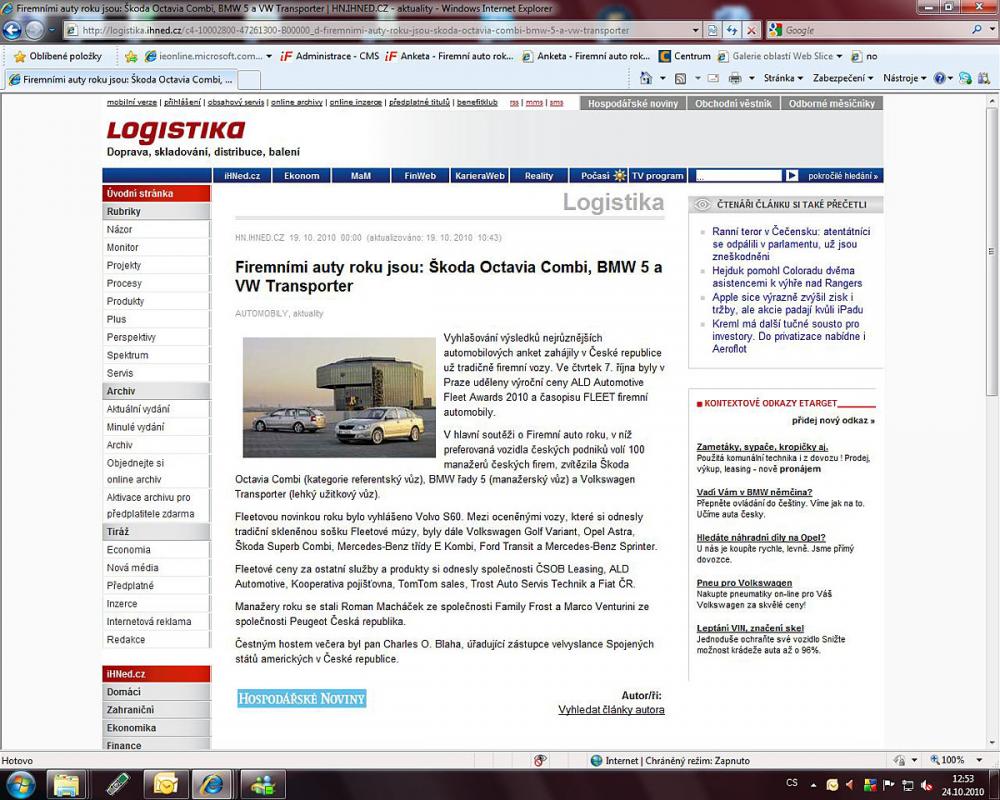Click the network icon in system tray

[x=908, y=785]
